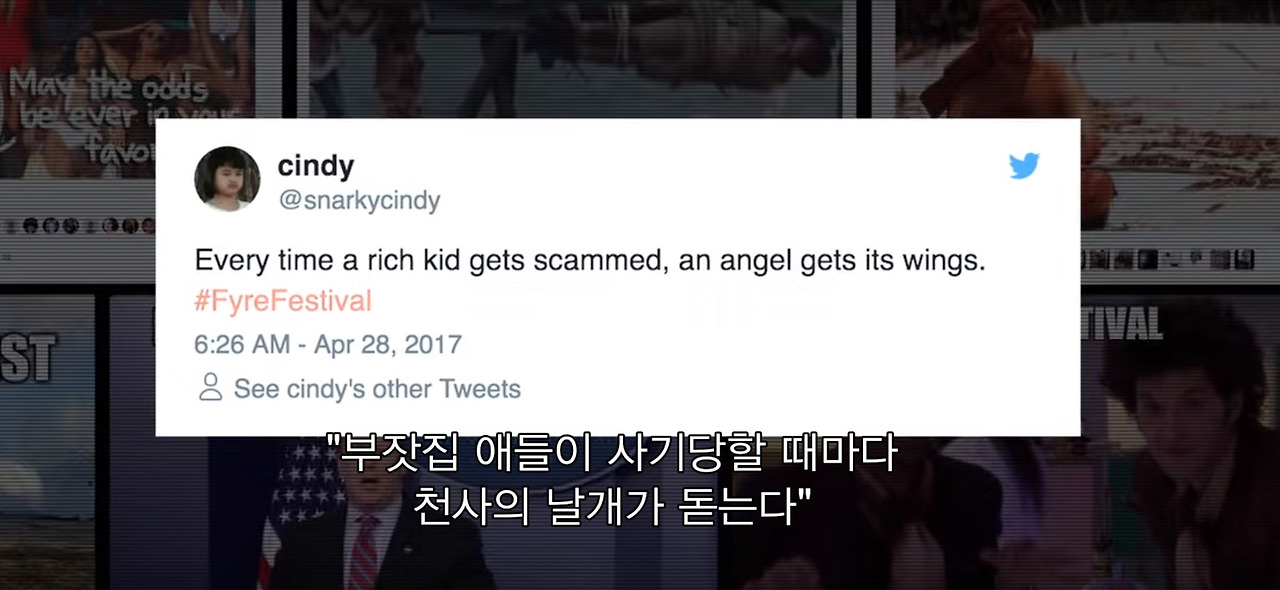The height and width of the screenshot is (590, 1280).
Task: Click the Korean subtitle line starting with 천사의
Action: pos(612,506)
